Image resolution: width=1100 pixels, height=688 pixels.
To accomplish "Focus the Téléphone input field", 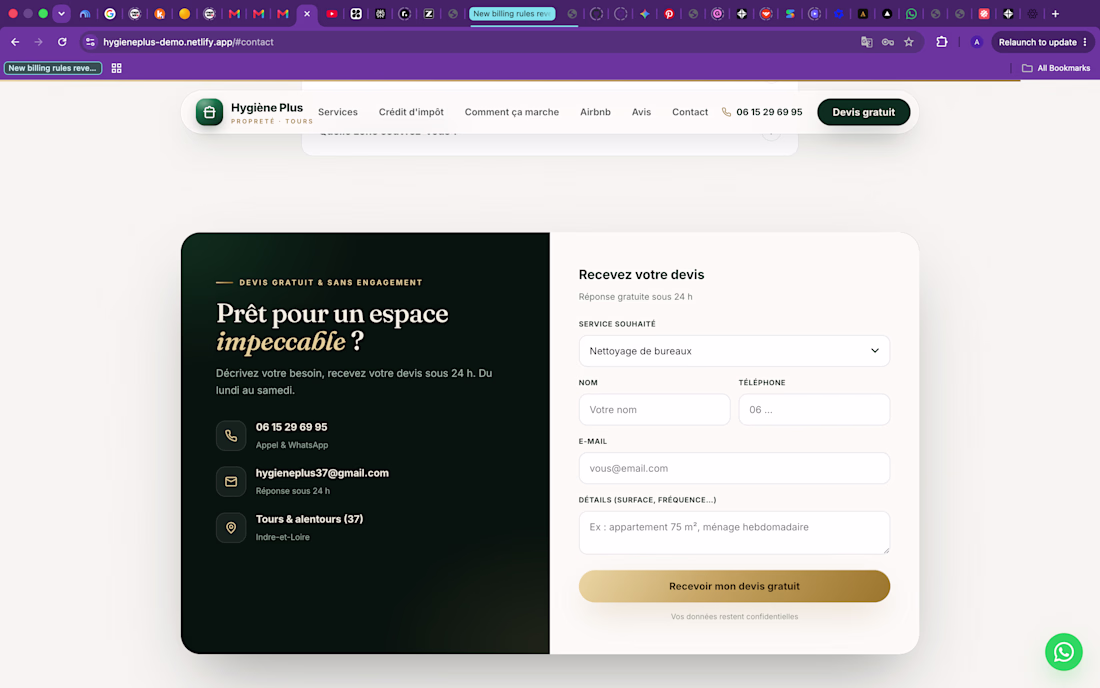I will click(814, 410).
